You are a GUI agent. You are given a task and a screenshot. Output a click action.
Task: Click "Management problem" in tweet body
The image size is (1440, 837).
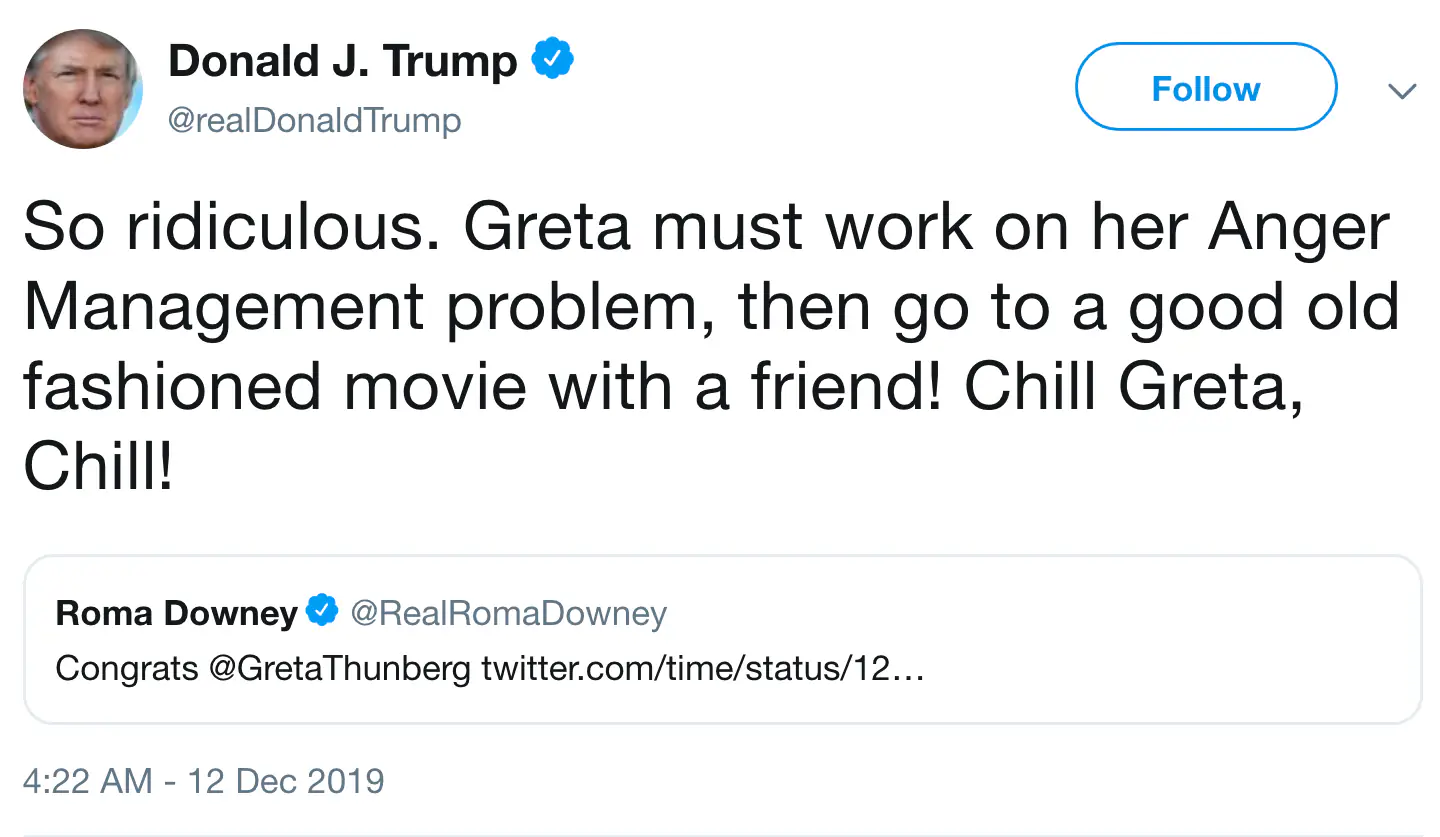[368, 307]
